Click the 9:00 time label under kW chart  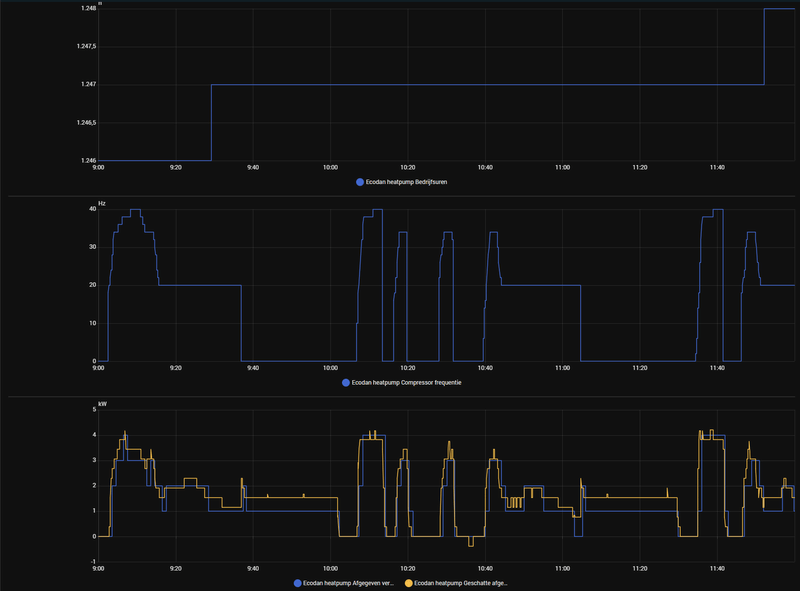point(98,569)
